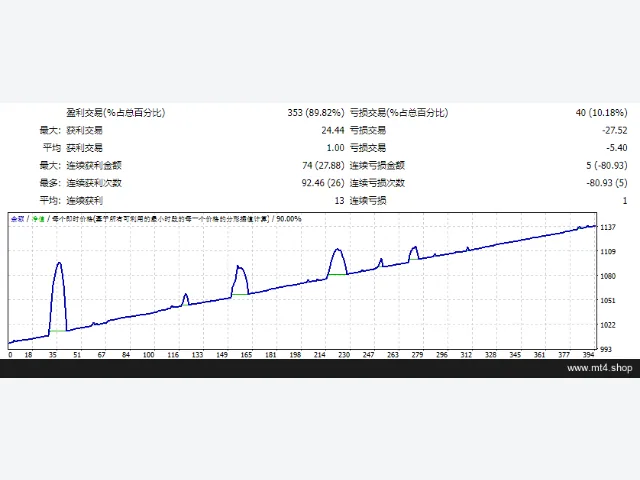The image size is (640, 480).
Task: Click the green "净值" chart legend label
Action: point(38,219)
